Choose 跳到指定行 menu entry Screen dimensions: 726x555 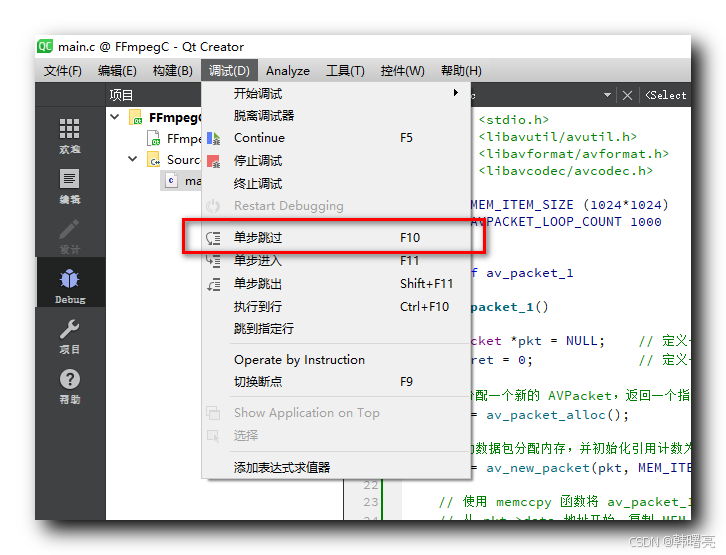point(336,329)
